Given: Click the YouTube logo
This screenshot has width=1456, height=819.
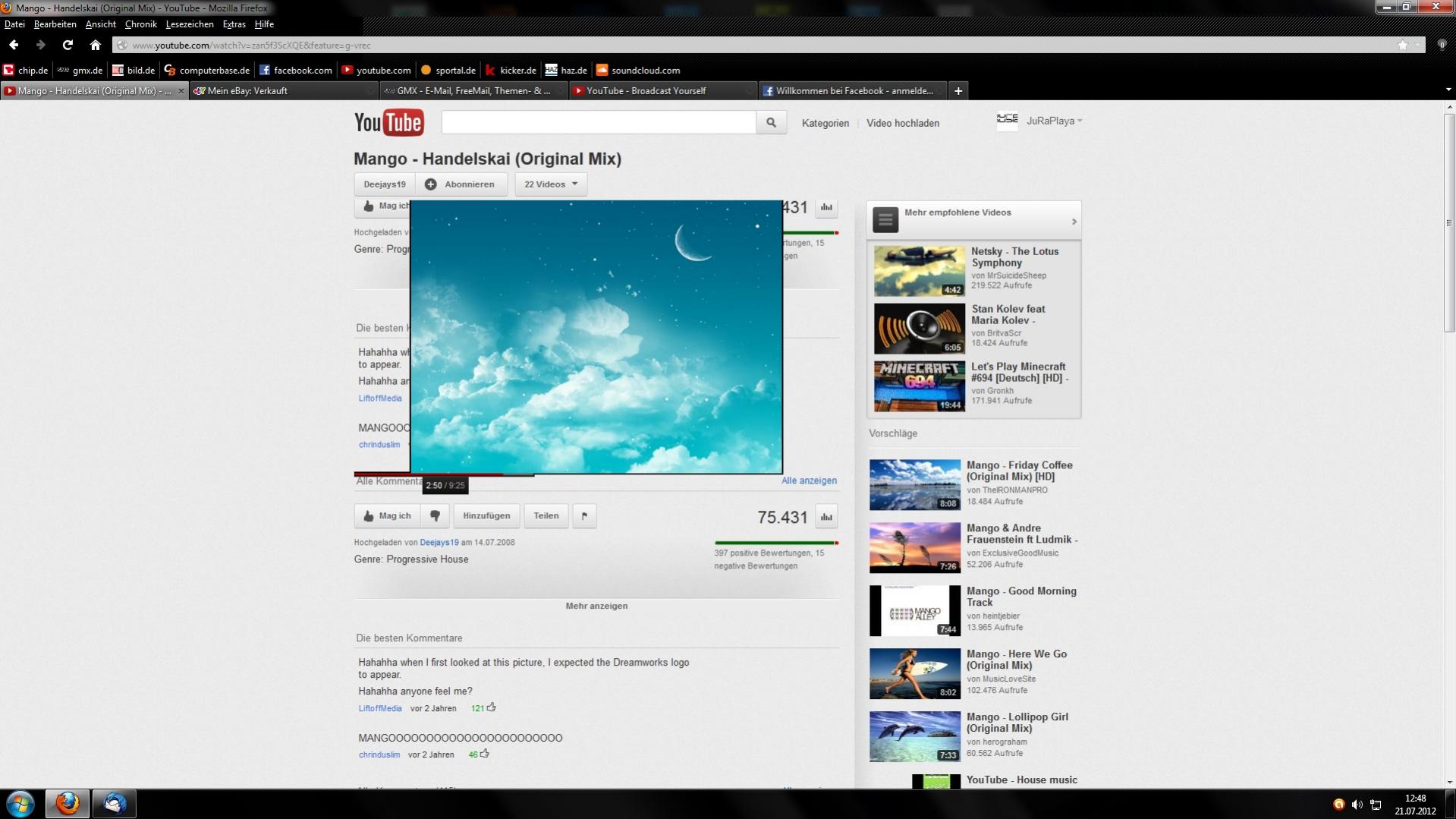Looking at the screenshot, I should click(389, 122).
